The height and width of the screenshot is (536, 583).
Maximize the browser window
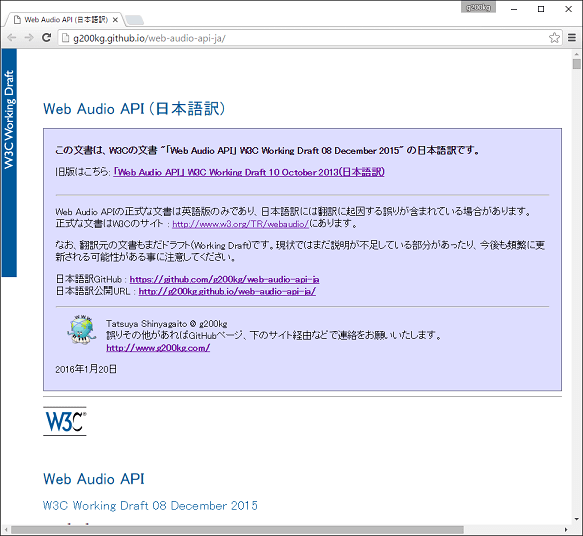541,9
